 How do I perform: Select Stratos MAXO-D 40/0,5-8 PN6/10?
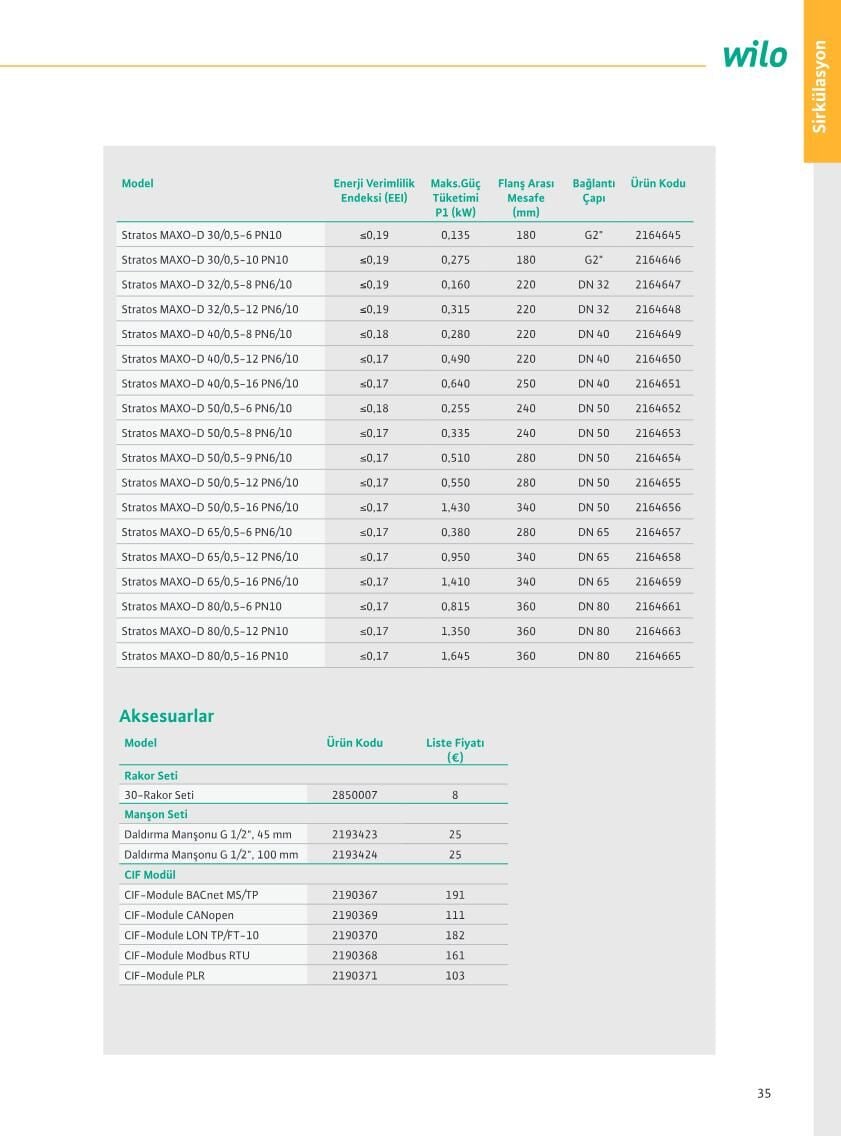click(x=206, y=334)
